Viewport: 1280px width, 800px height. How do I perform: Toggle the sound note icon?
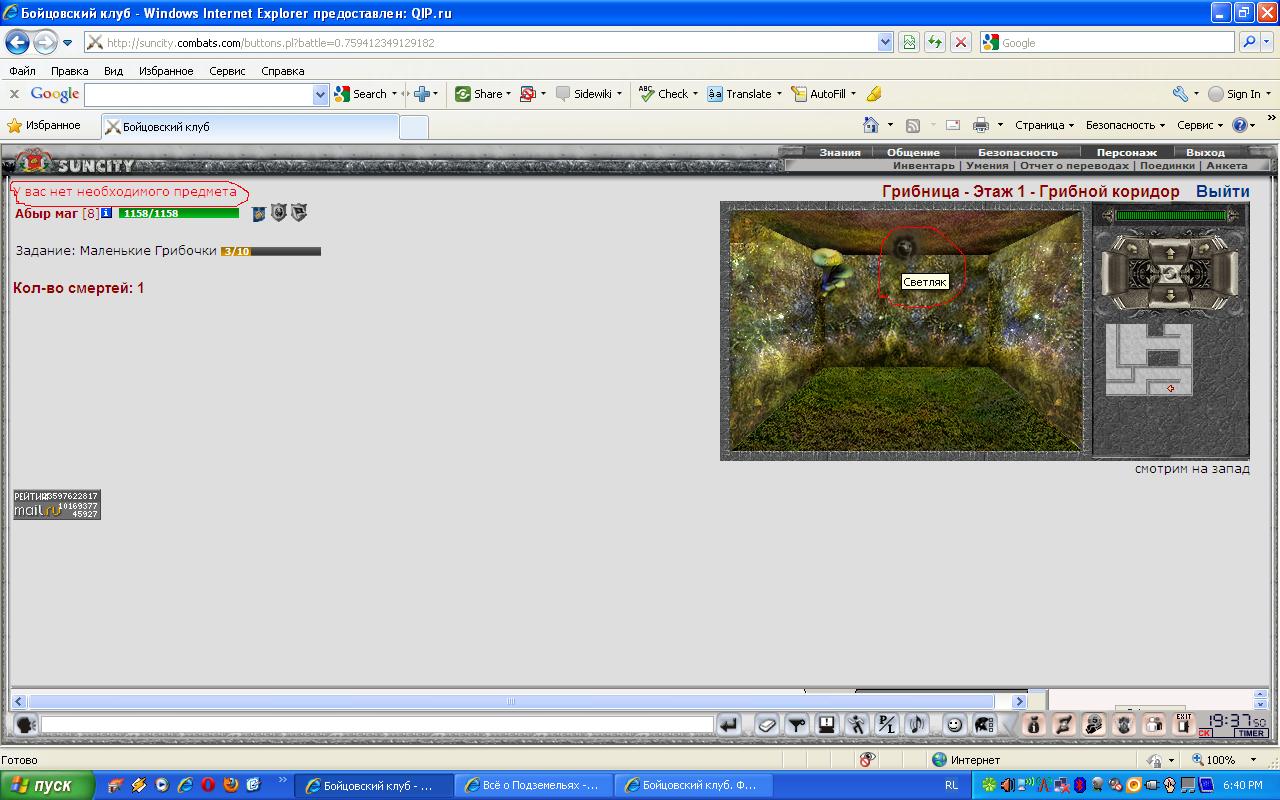pyautogui.click(x=917, y=724)
